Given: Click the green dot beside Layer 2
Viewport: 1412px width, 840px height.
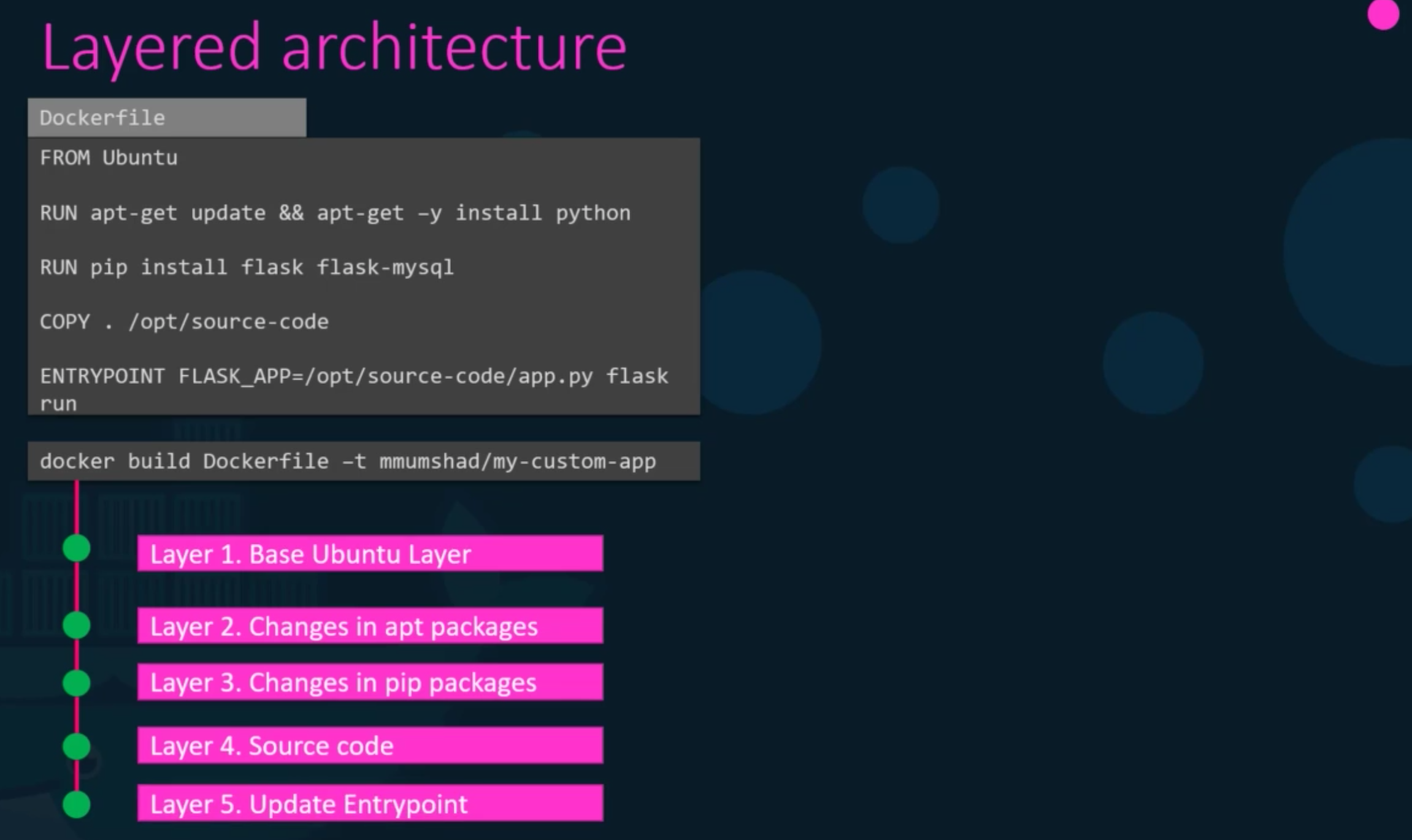Looking at the screenshot, I should [x=77, y=625].
